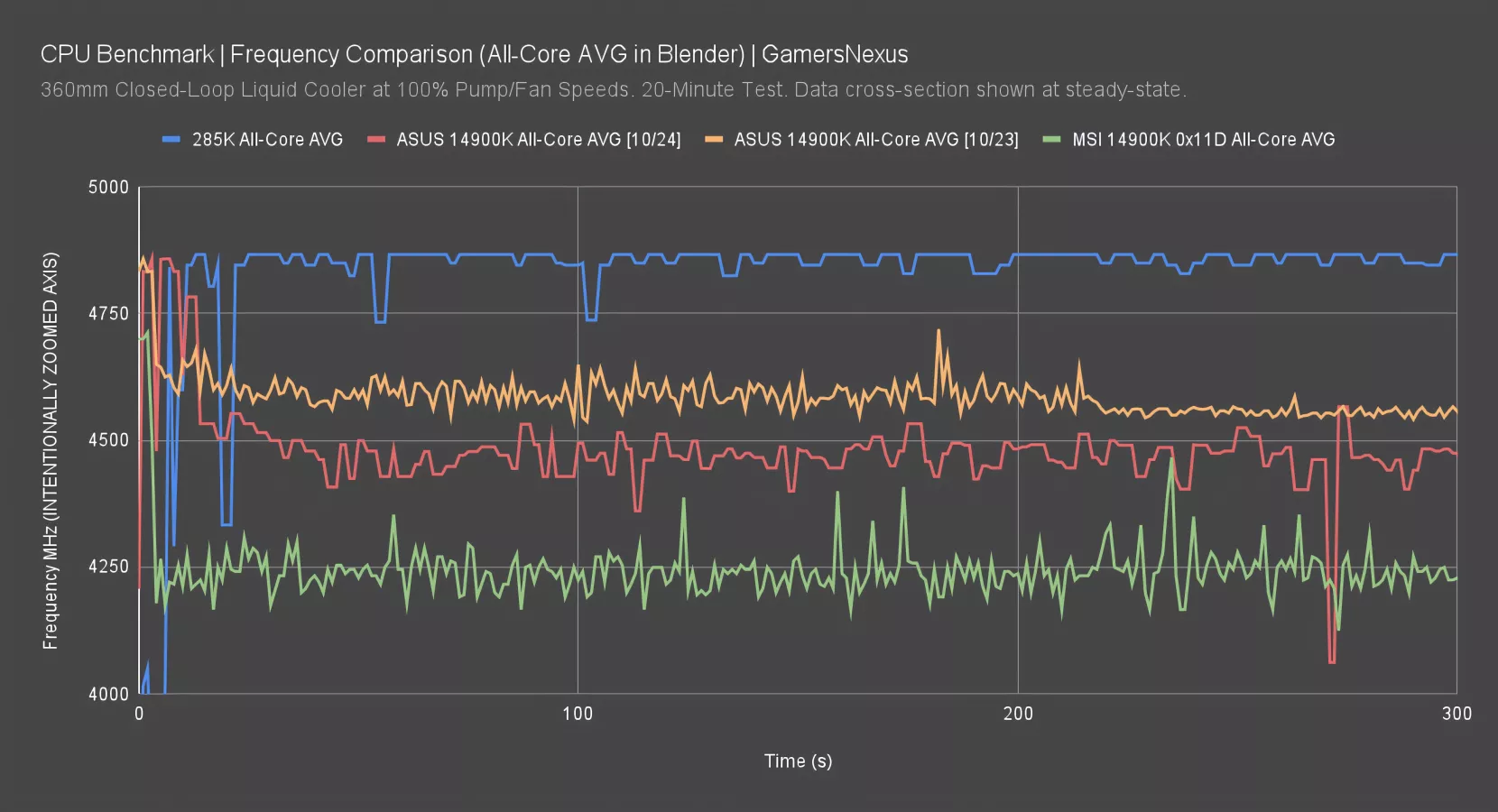1498x812 pixels.
Task: Click the orange ASUS 14900K [10/23] legend swatch
Action: click(x=714, y=140)
